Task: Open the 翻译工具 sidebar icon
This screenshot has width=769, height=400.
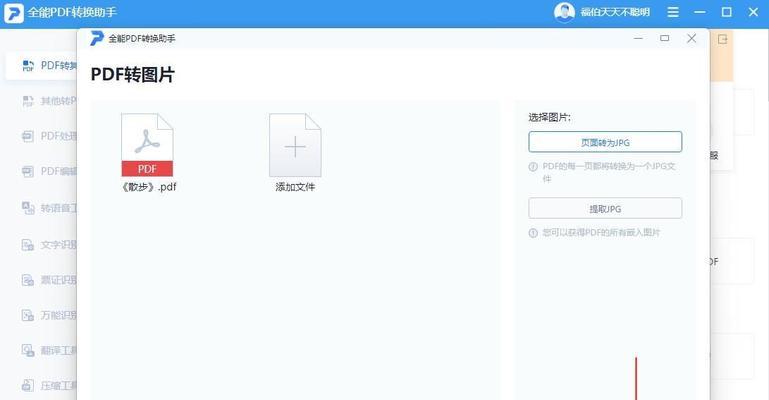Action: [x=28, y=350]
